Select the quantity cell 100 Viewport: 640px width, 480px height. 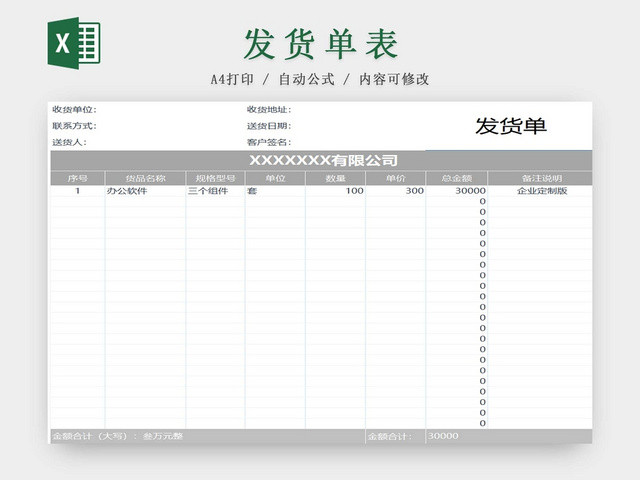(x=336, y=191)
